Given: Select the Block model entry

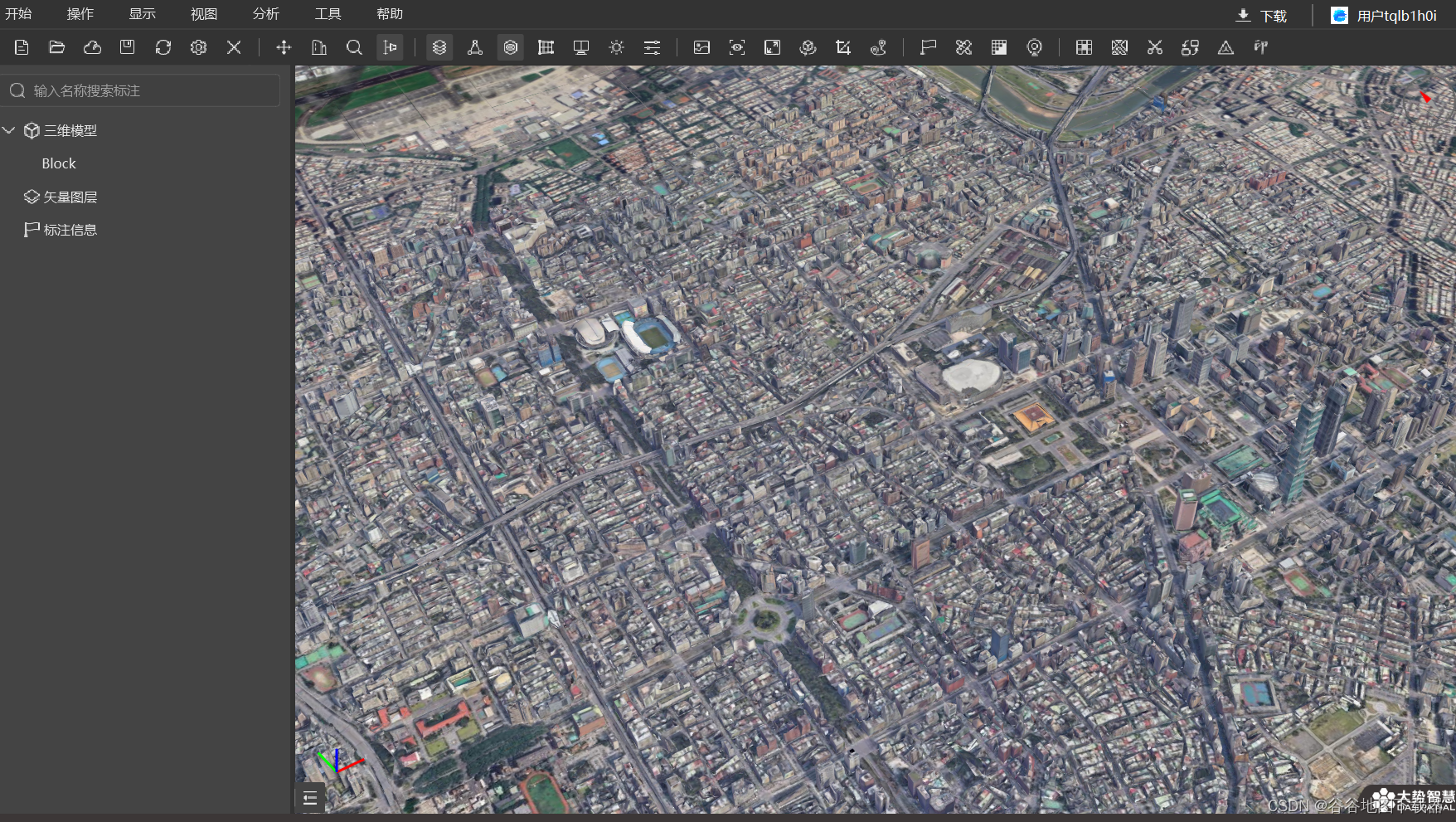Looking at the screenshot, I should [x=59, y=163].
